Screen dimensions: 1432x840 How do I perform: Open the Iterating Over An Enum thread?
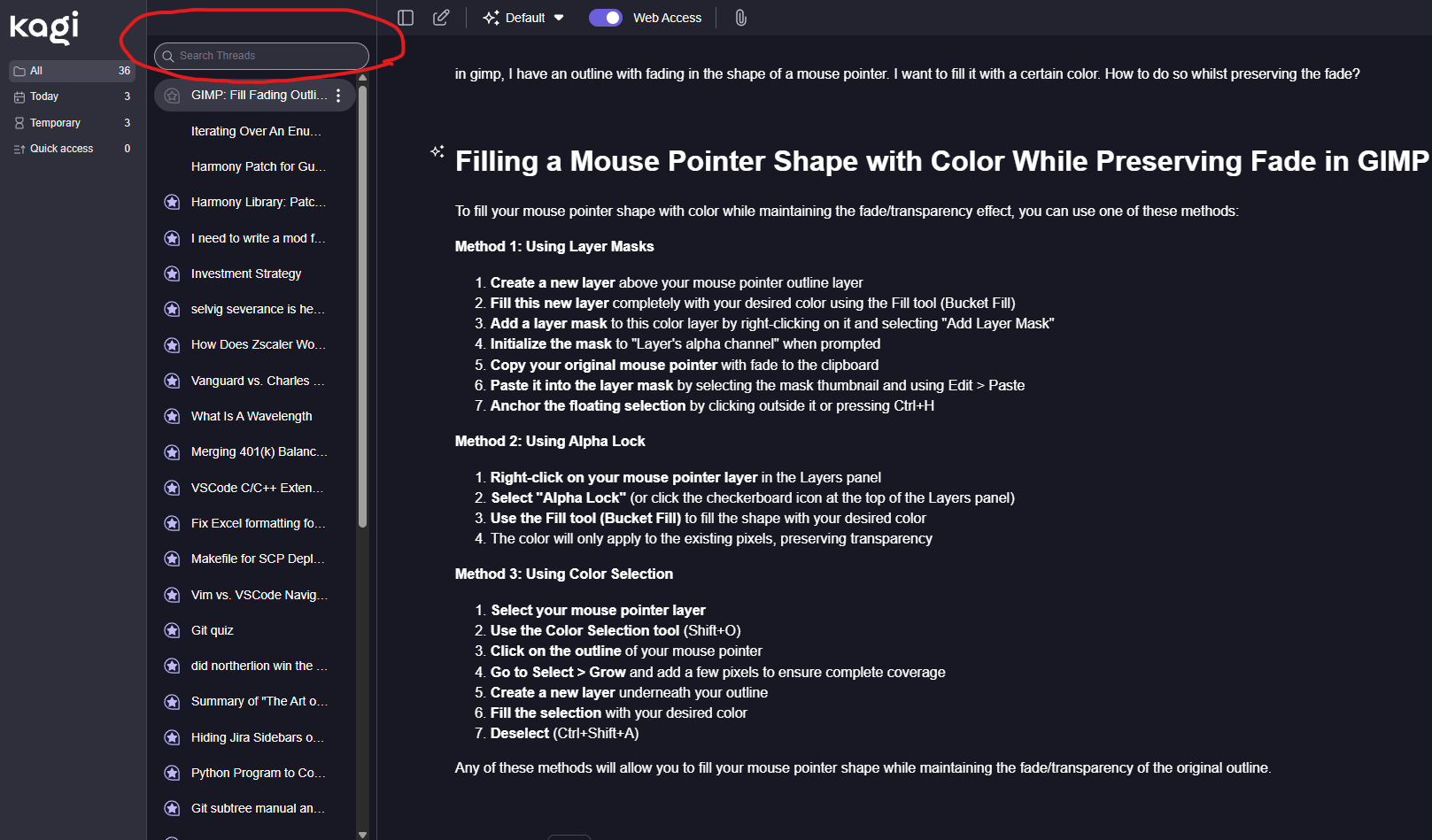click(256, 131)
